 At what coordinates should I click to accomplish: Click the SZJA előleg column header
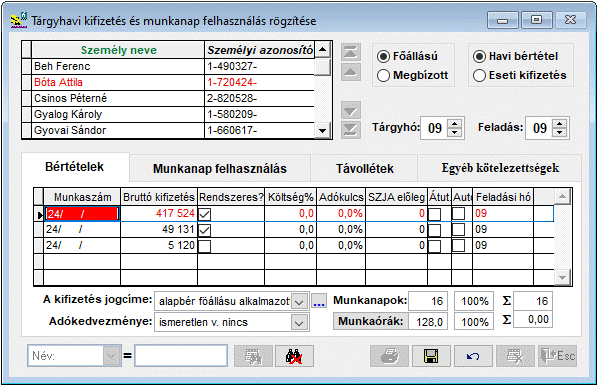click(396, 197)
